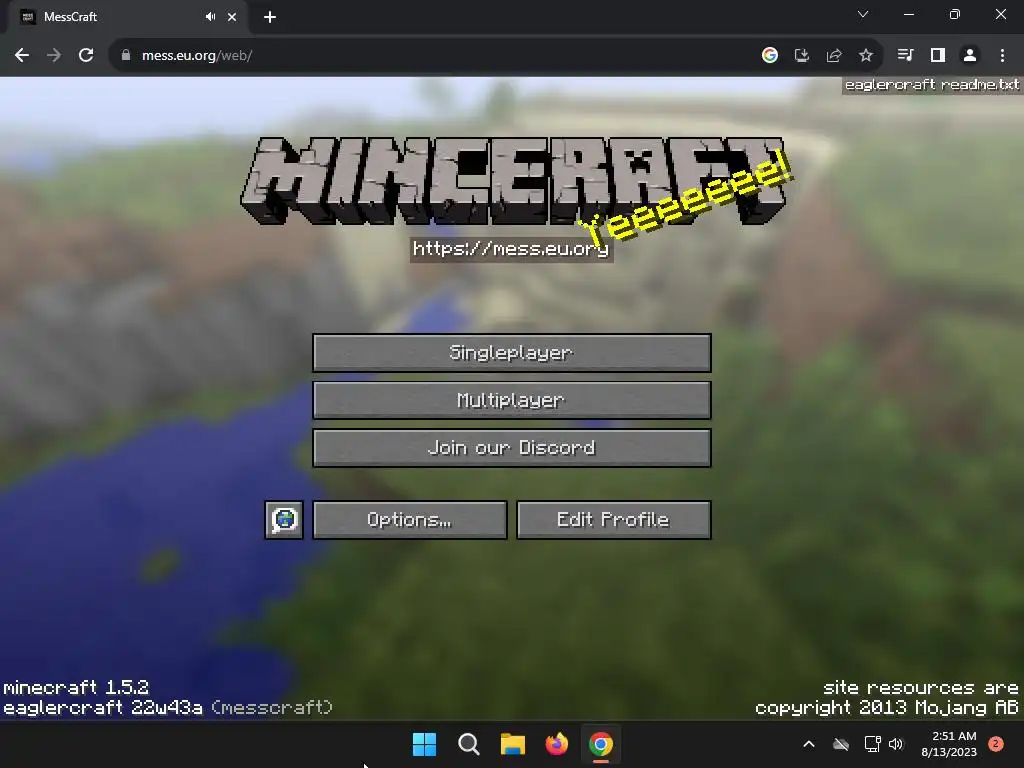Open the Chrome profile avatar menu
This screenshot has height=768, width=1024.
[x=970, y=56]
